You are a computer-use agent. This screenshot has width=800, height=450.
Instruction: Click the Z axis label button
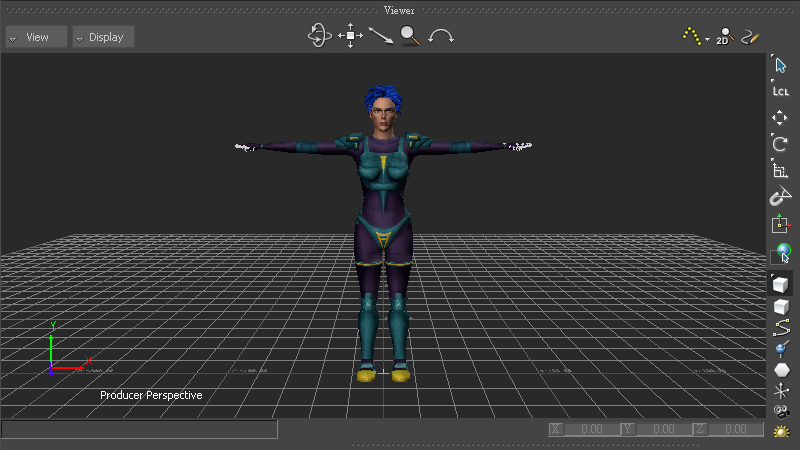(x=701, y=429)
